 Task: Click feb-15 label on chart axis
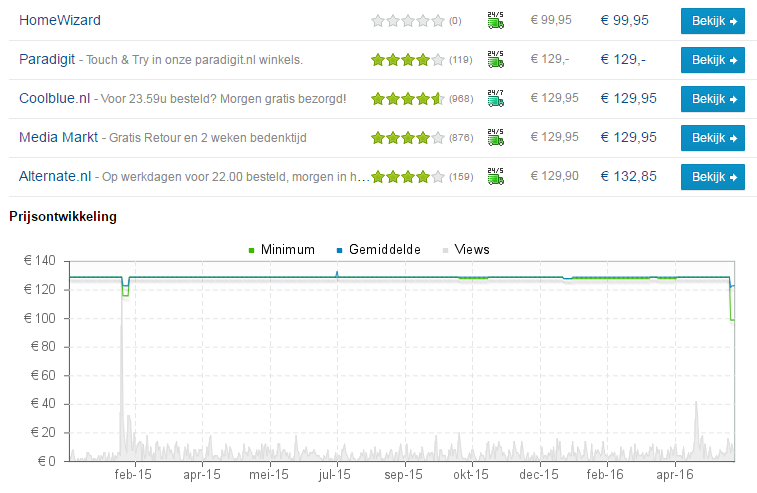[x=133, y=475]
